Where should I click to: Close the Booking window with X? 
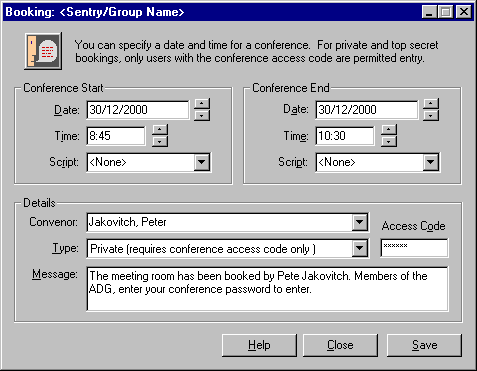[x=464, y=12]
